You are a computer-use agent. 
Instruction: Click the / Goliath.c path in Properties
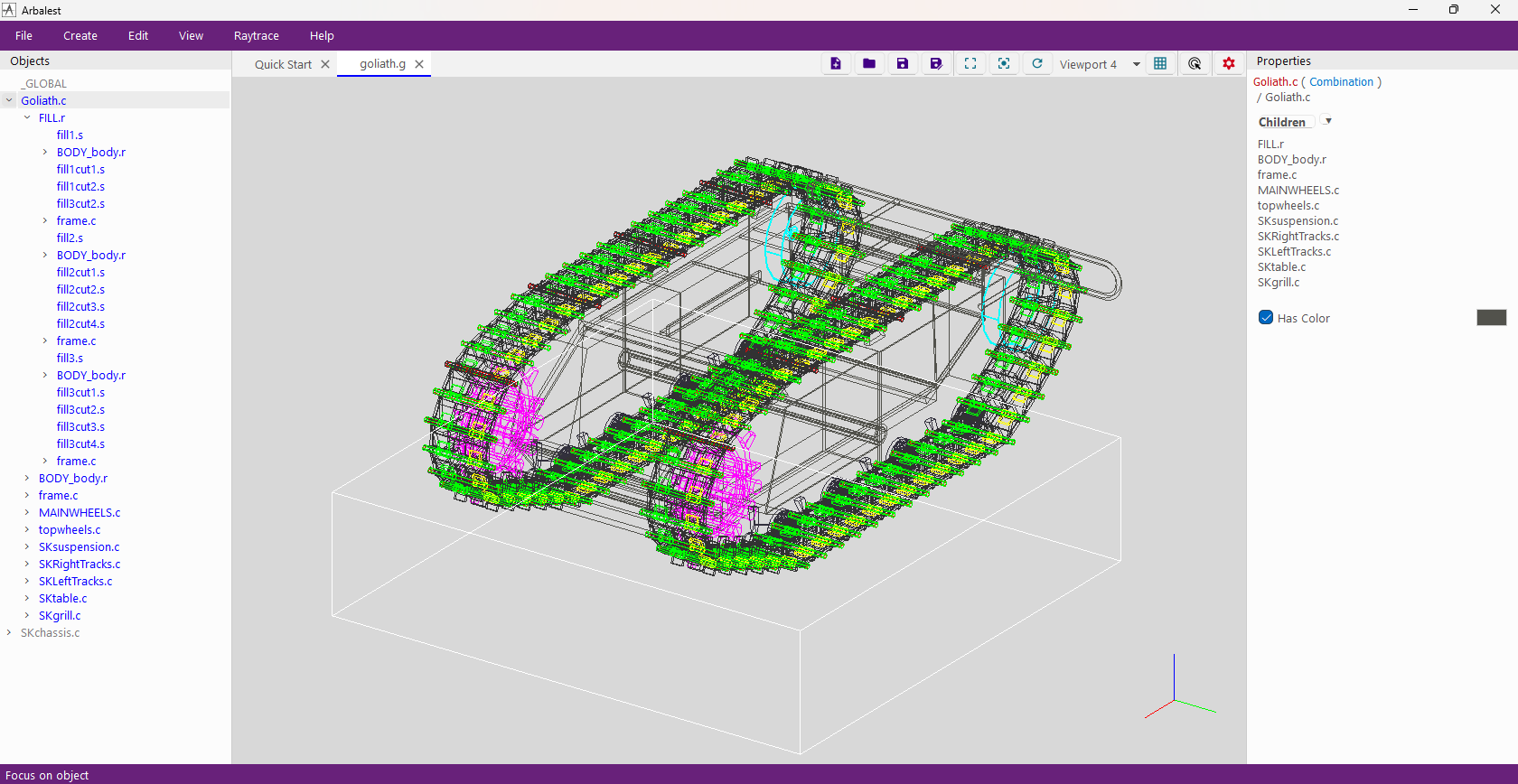[x=1283, y=97]
